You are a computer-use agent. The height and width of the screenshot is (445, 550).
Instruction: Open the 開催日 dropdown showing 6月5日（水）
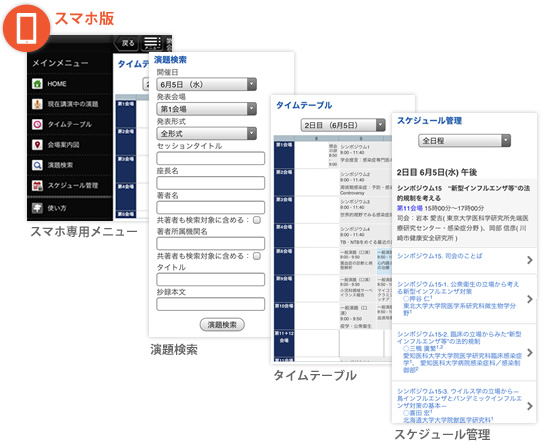click(x=207, y=85)
